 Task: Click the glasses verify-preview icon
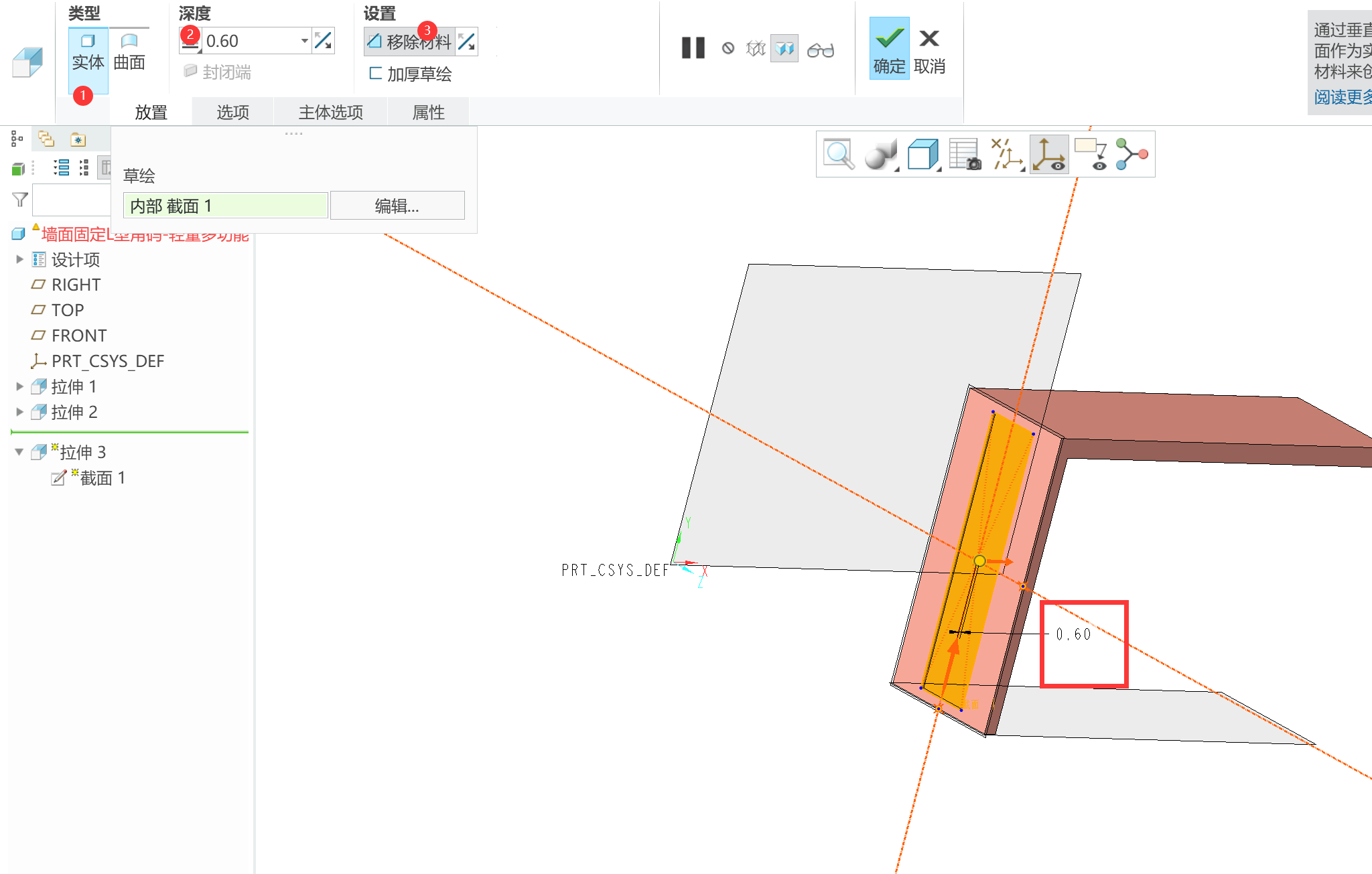click(x=820, y=50)
